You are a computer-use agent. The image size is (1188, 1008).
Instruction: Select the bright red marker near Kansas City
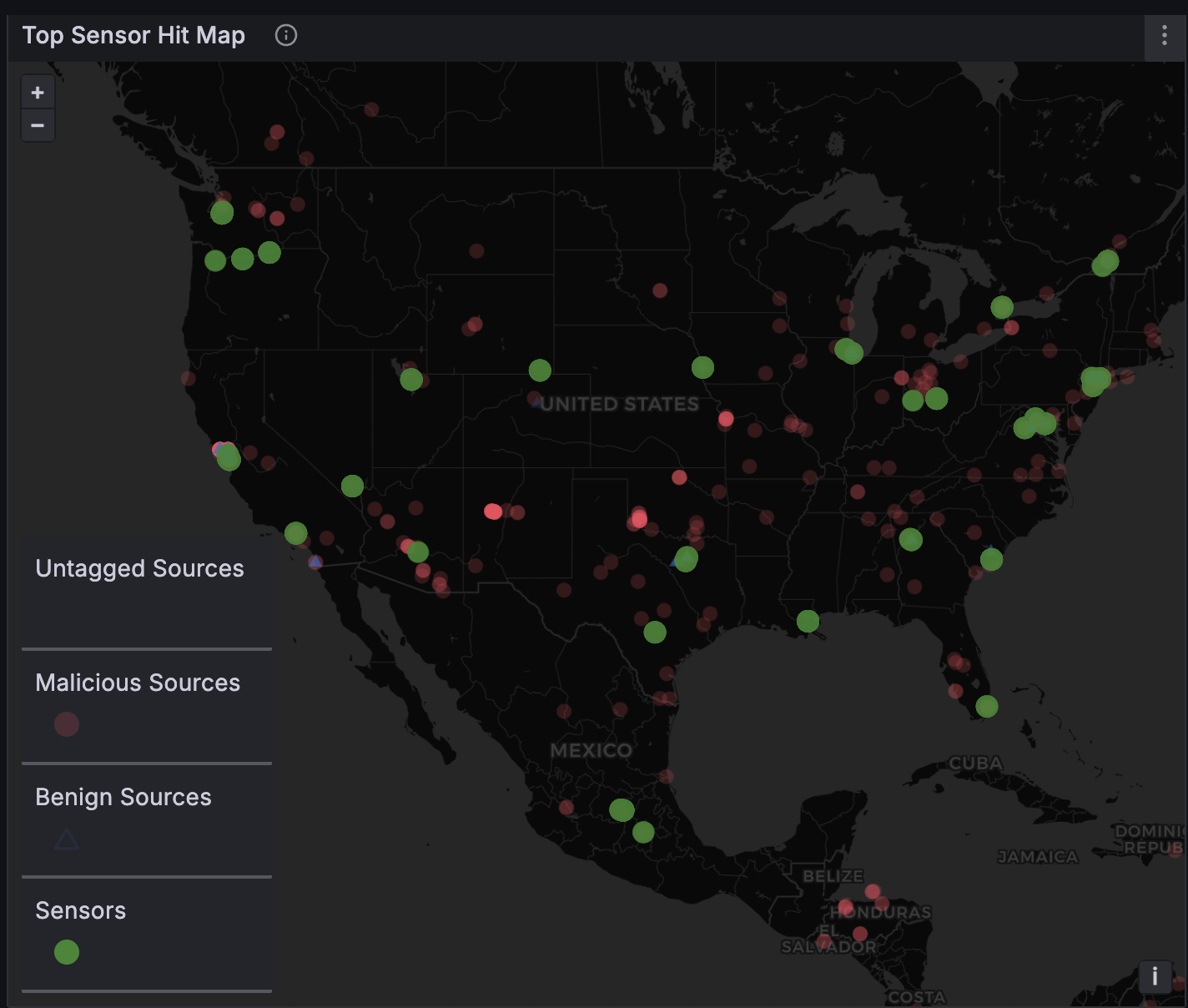(726, 419)
